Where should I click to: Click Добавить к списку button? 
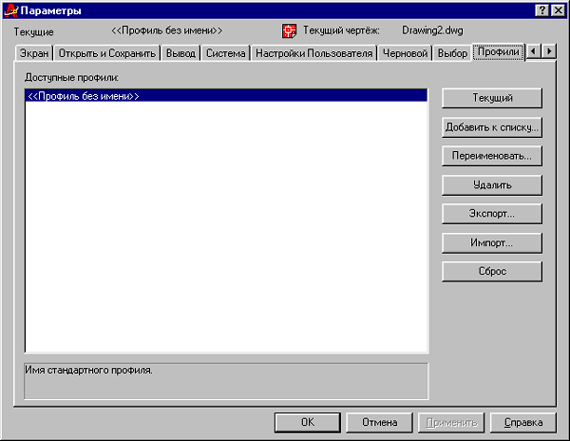[492, 127]
